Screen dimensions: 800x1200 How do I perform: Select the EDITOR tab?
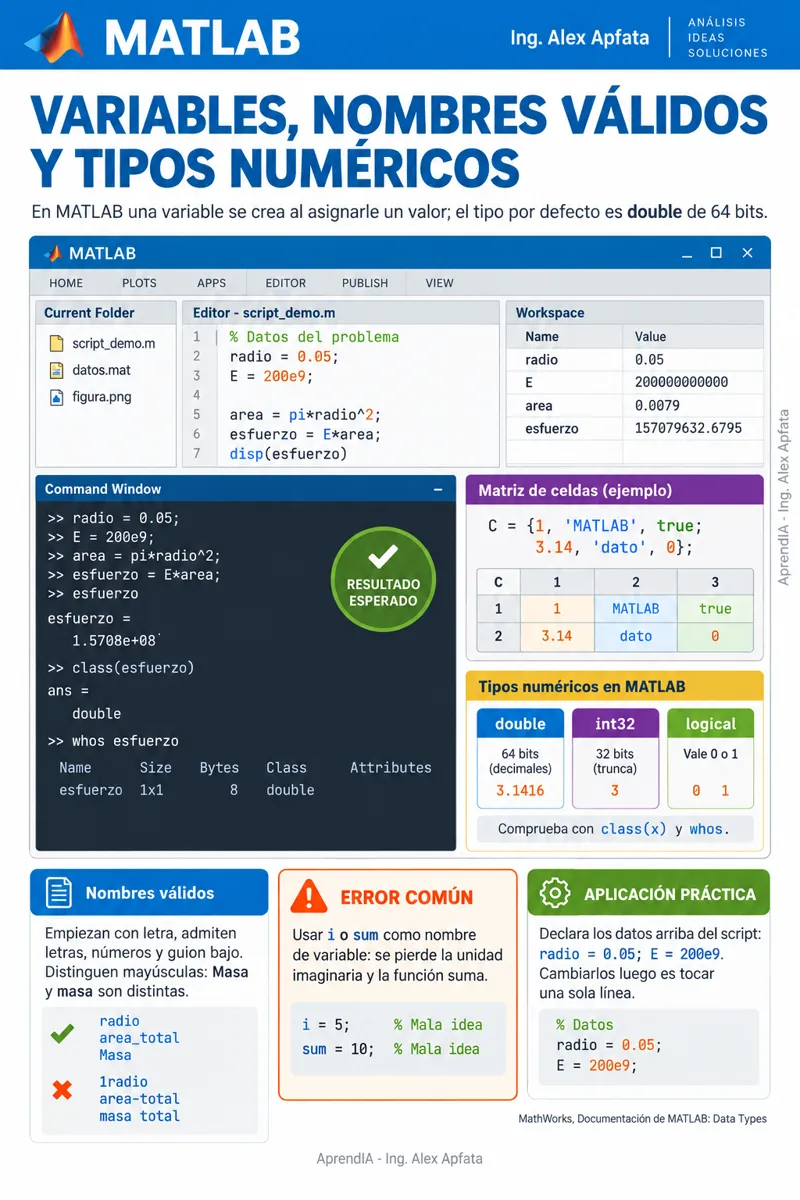[x=286, y=283]
